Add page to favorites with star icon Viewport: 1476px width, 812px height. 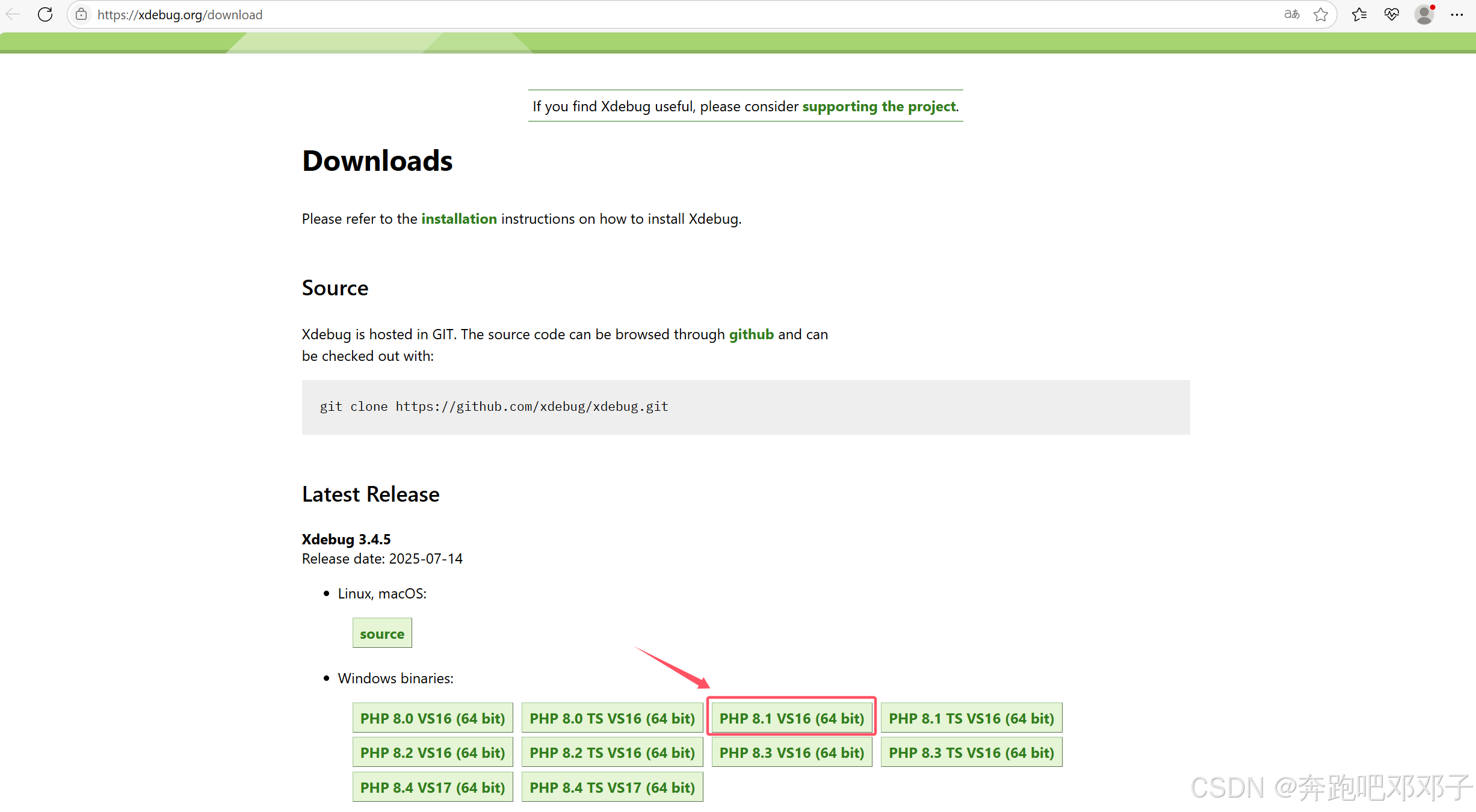coord(1321,14)
